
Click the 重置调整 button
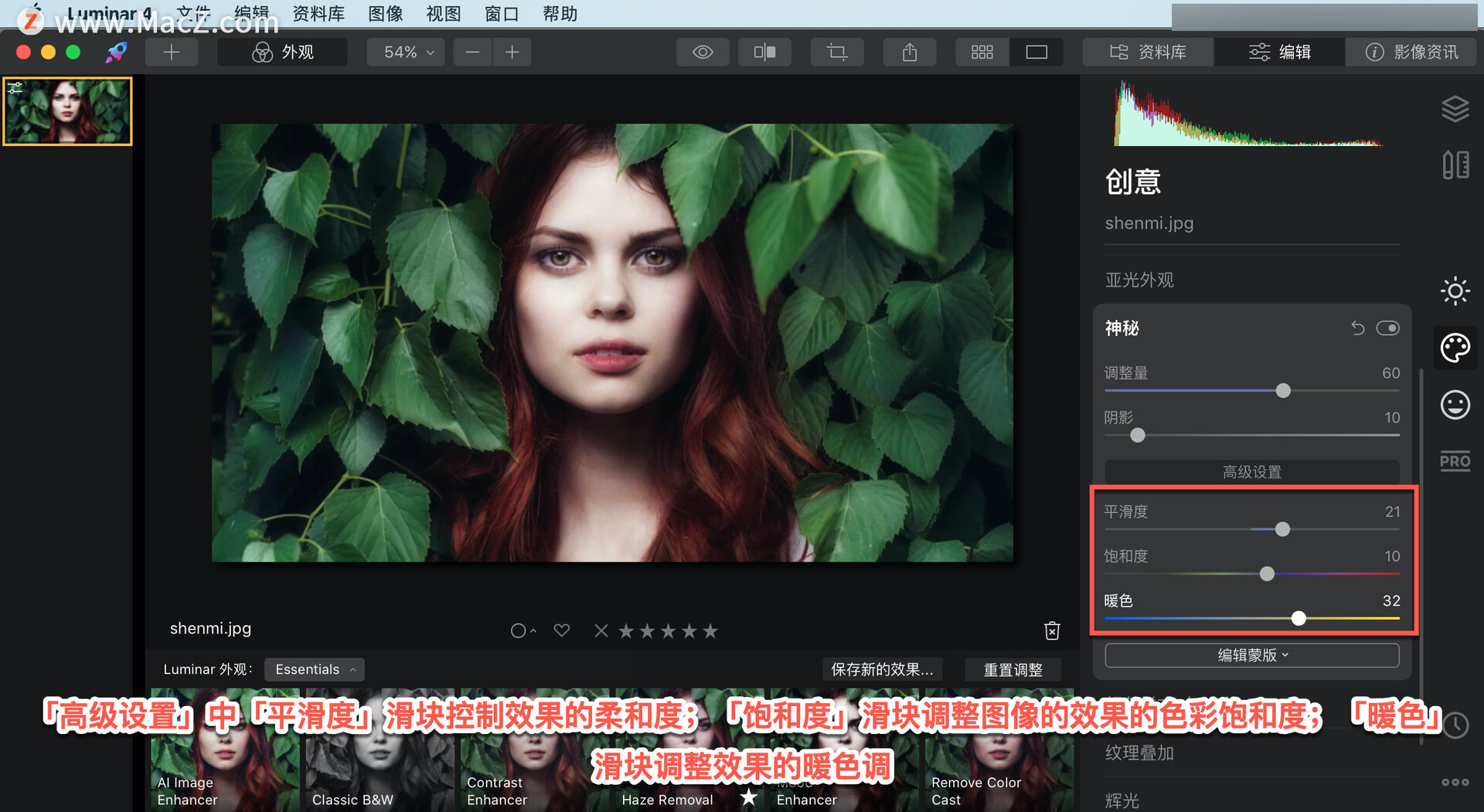(1013, 669)
